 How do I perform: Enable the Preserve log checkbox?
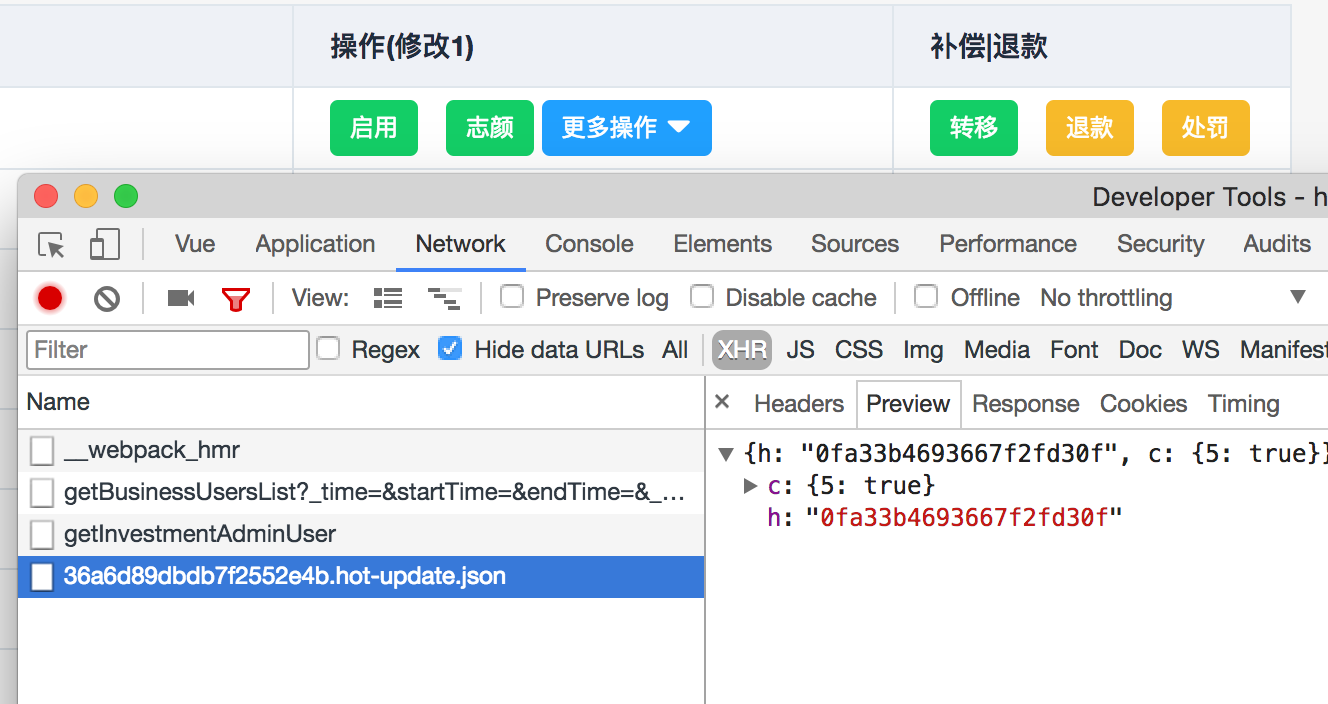(512, 297)
